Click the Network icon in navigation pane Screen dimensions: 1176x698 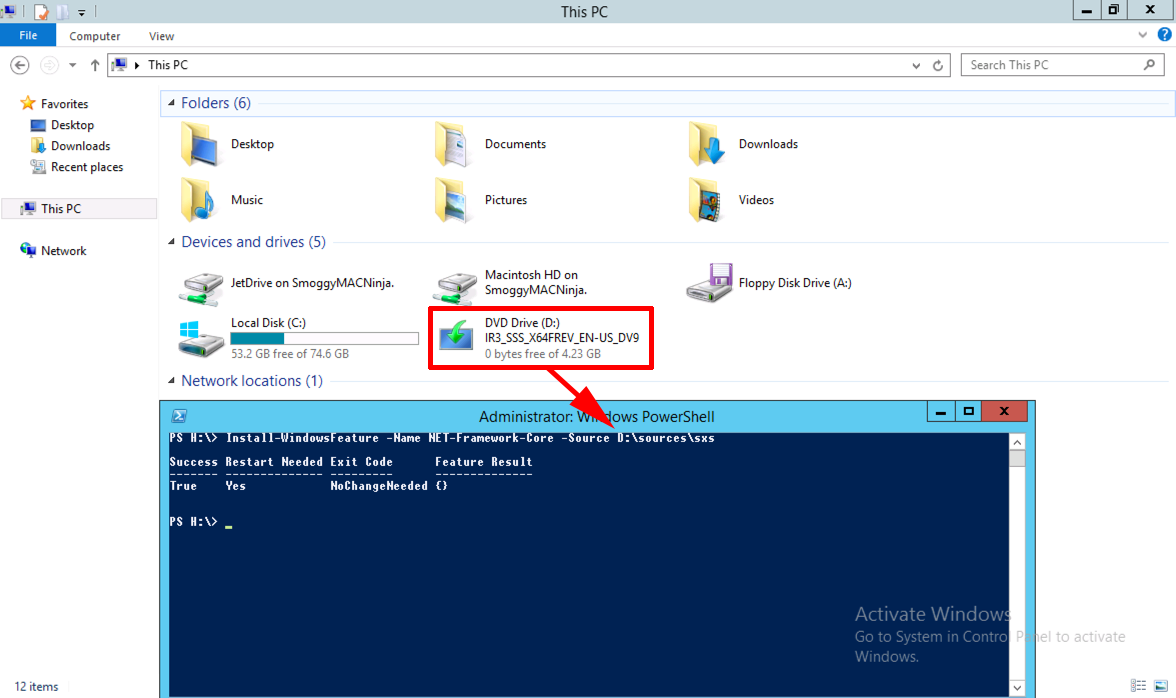pyautogui.click(x=28, y=250)
